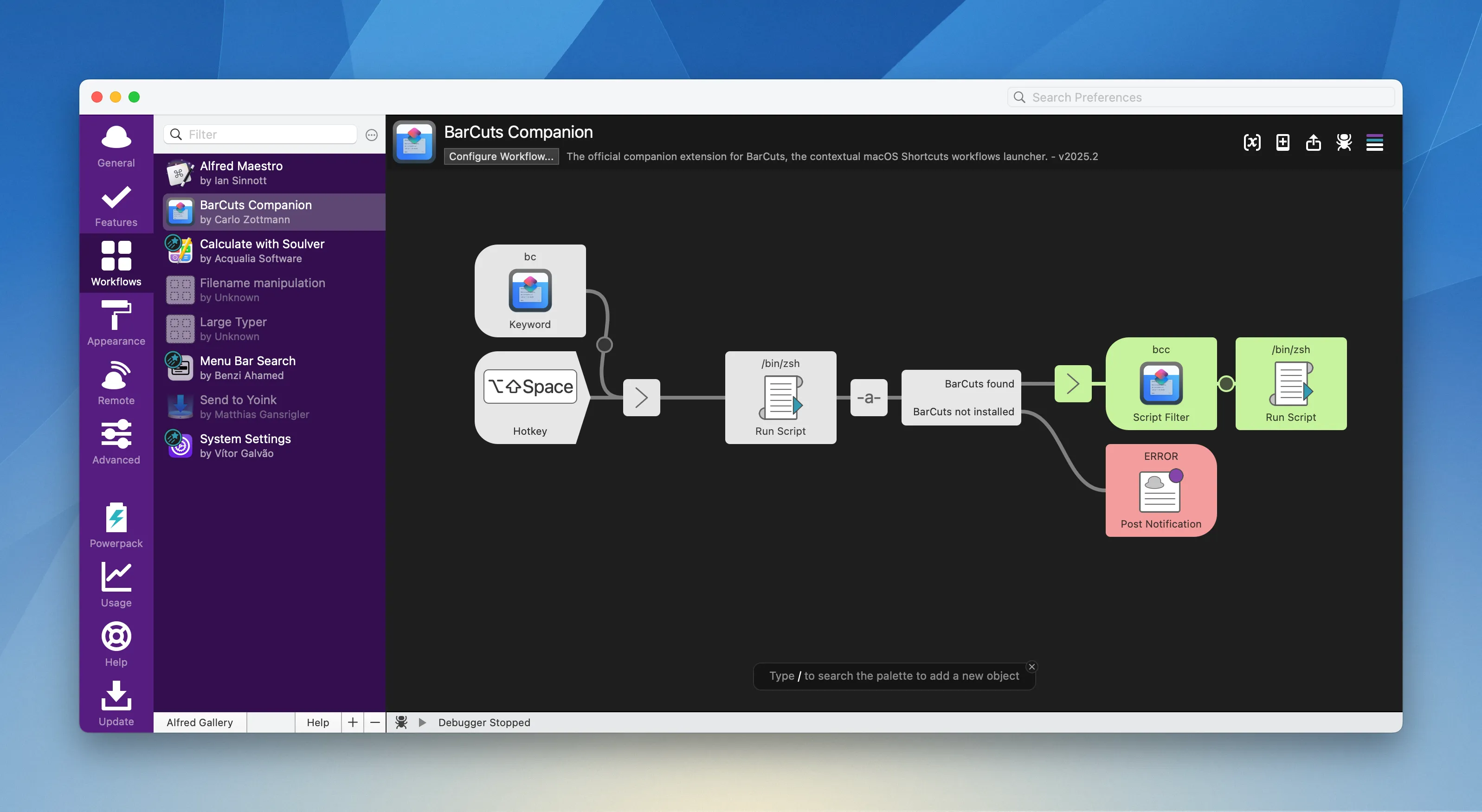Switch to the Features tab
Screen dimensions: 1482x812
(116, 206)
